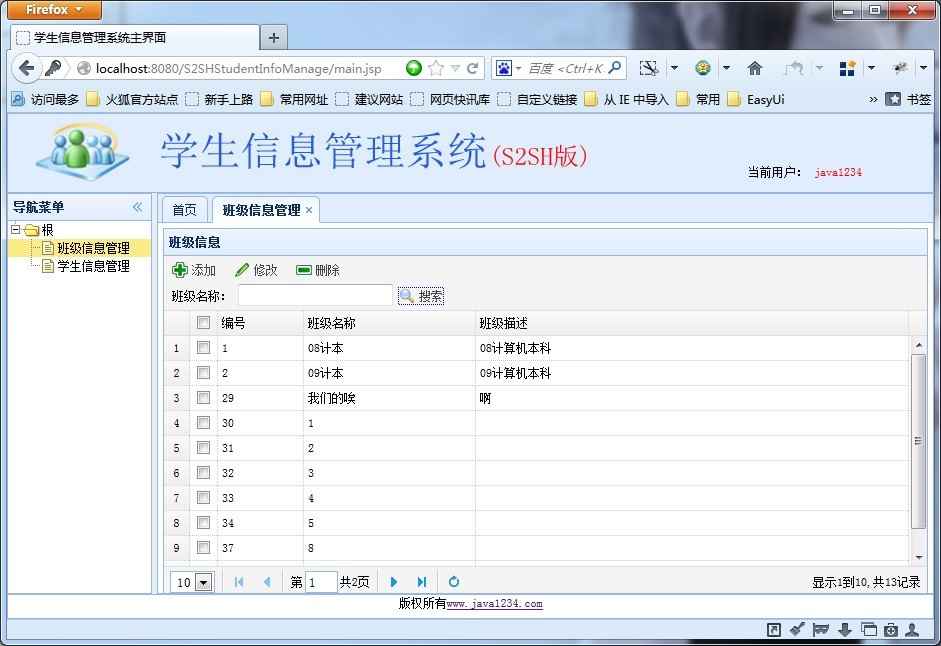Viewport: 941px width, 646px height.
Task: Click the scrollbar up arrow of grid
Action: pyautogui.click(x=919, y=345)
